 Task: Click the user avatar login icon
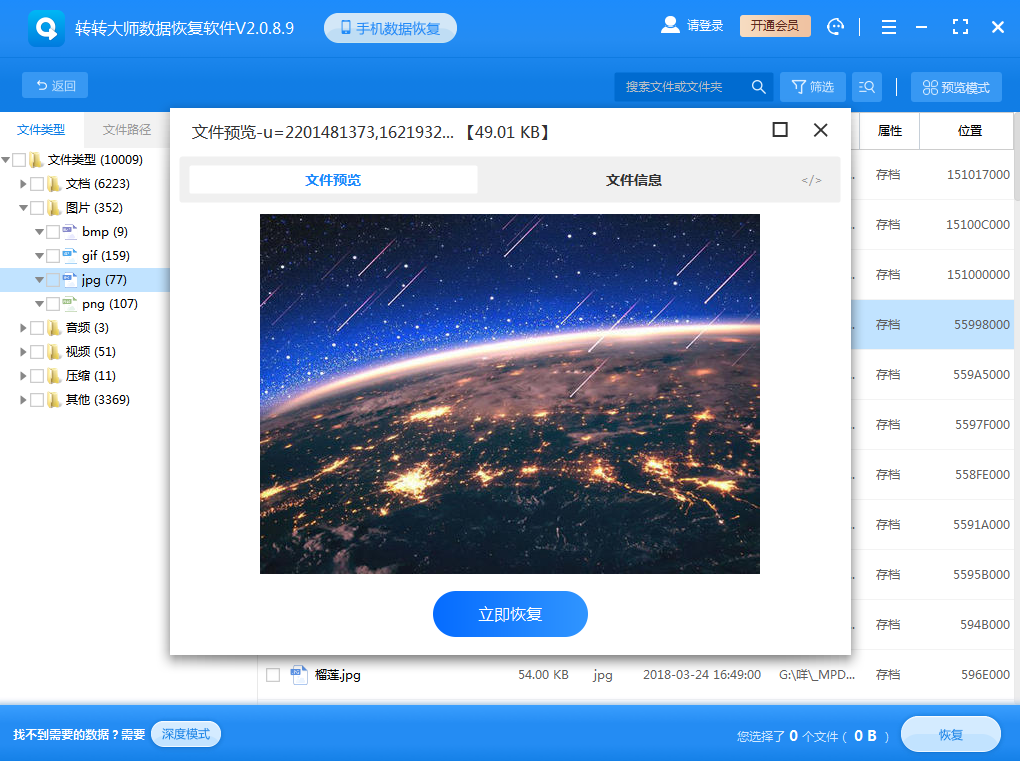click(670, 25)
